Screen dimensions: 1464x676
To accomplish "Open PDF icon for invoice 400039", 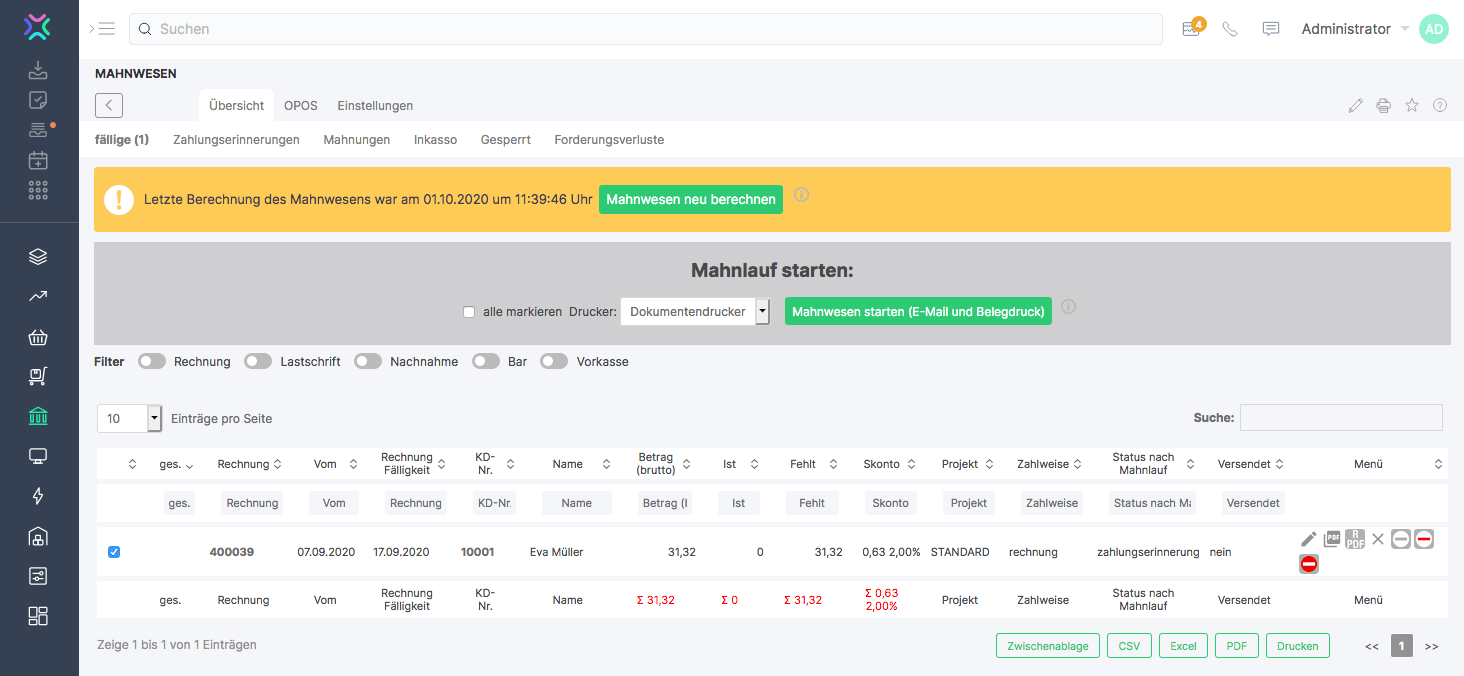I will click(x=1332, y=539).
